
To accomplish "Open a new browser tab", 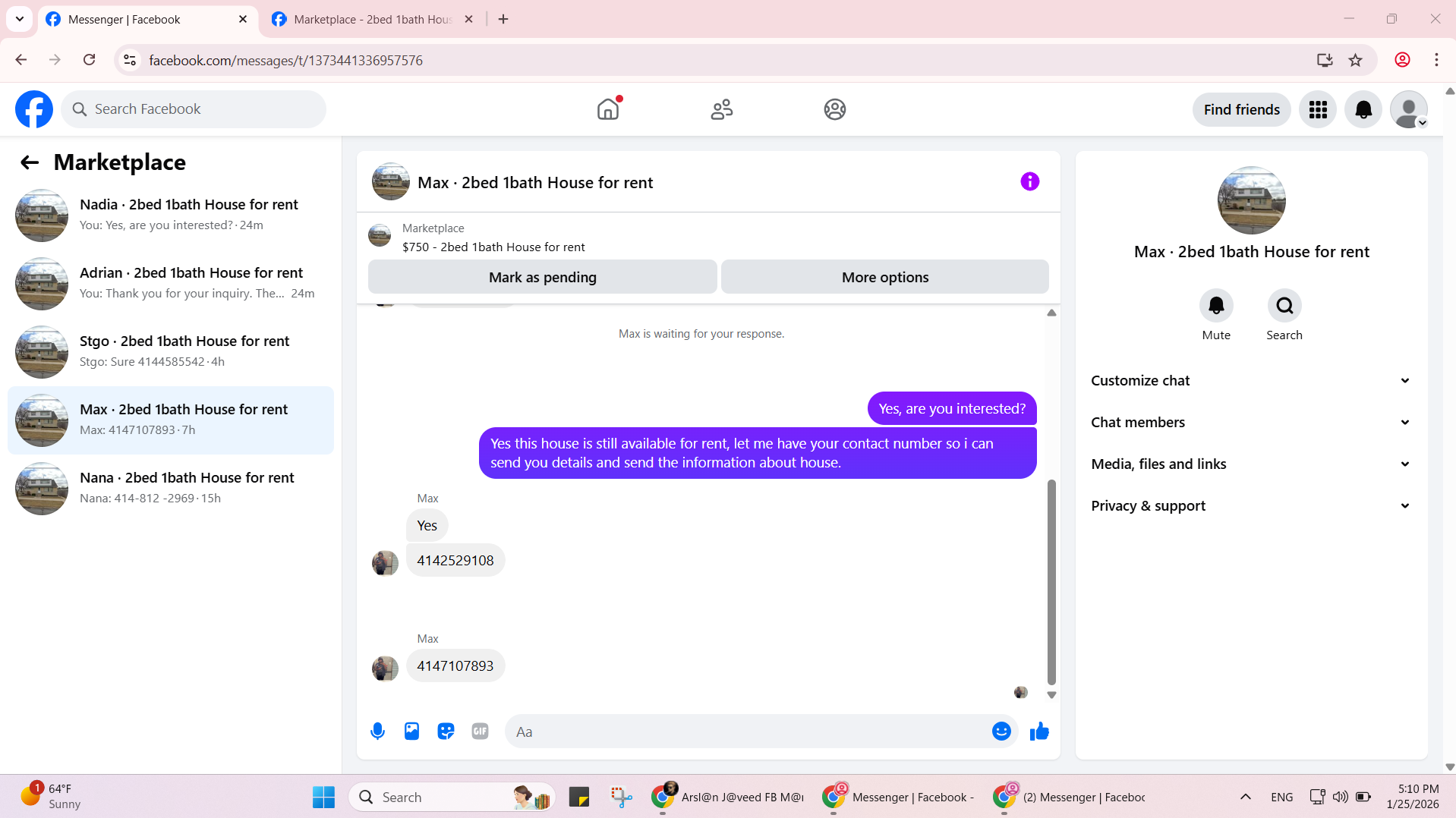I will pos(503,20).
